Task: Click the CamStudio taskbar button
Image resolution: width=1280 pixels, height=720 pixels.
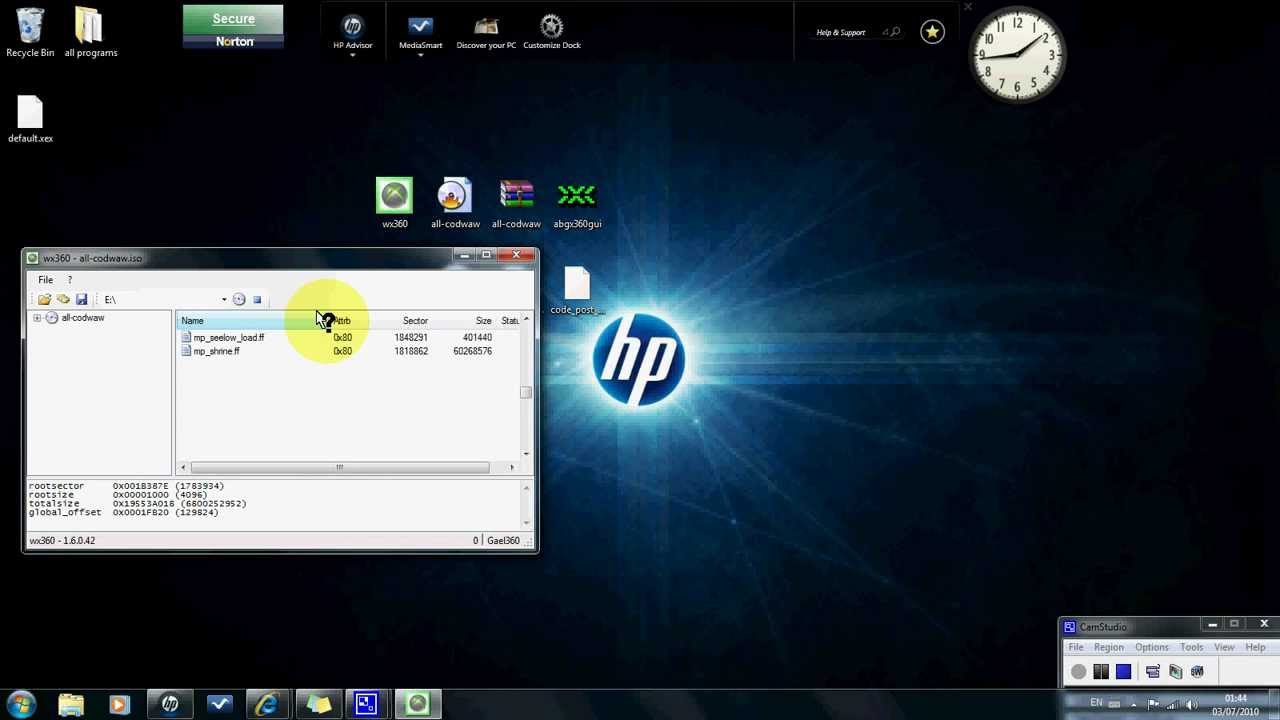Action: pyautogui.click(x=366, y=704)
